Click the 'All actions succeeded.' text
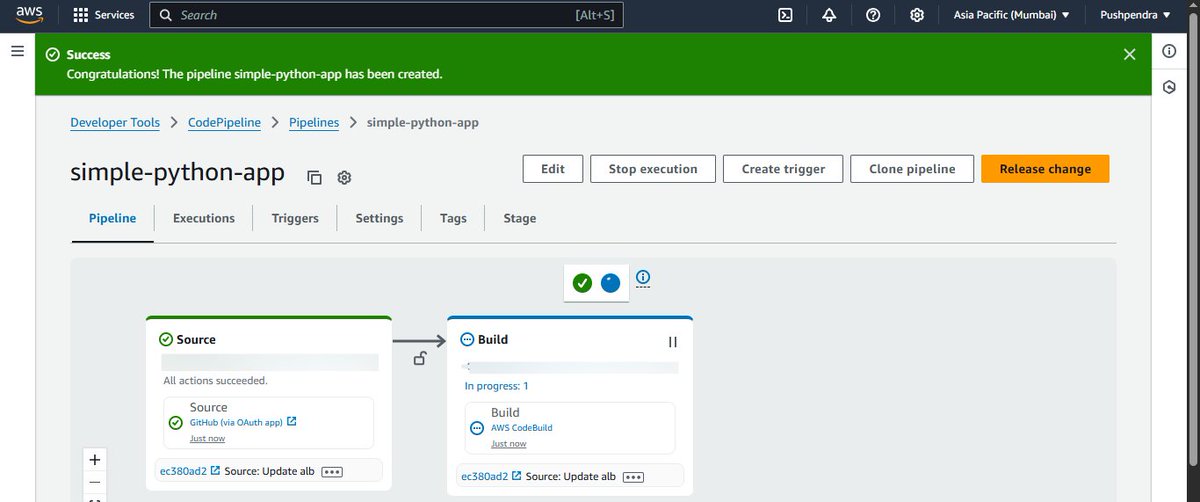1200x502 pixels. click(215, 381)
